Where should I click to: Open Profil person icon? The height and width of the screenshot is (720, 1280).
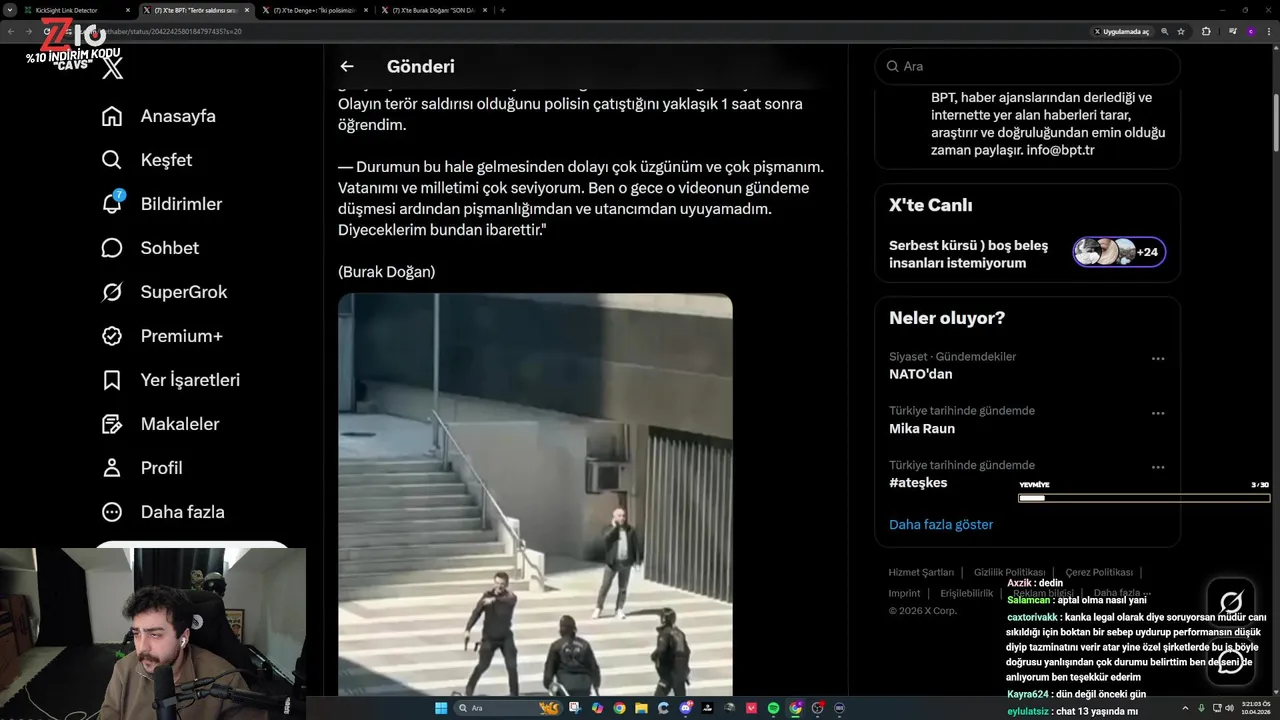click(x=112, y=468)
